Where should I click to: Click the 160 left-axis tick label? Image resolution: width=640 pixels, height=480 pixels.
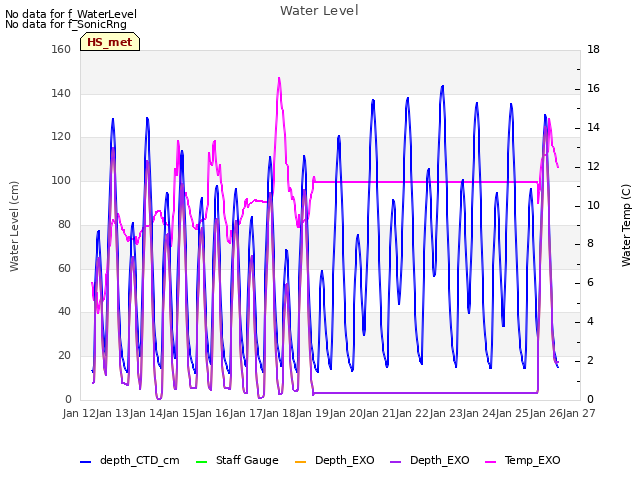61,49
